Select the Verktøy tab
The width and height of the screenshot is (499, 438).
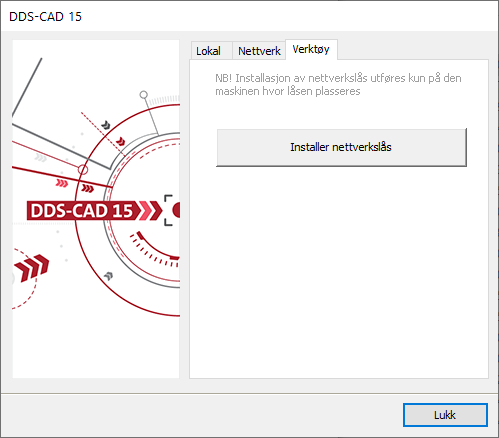click(x=311, y=49)
